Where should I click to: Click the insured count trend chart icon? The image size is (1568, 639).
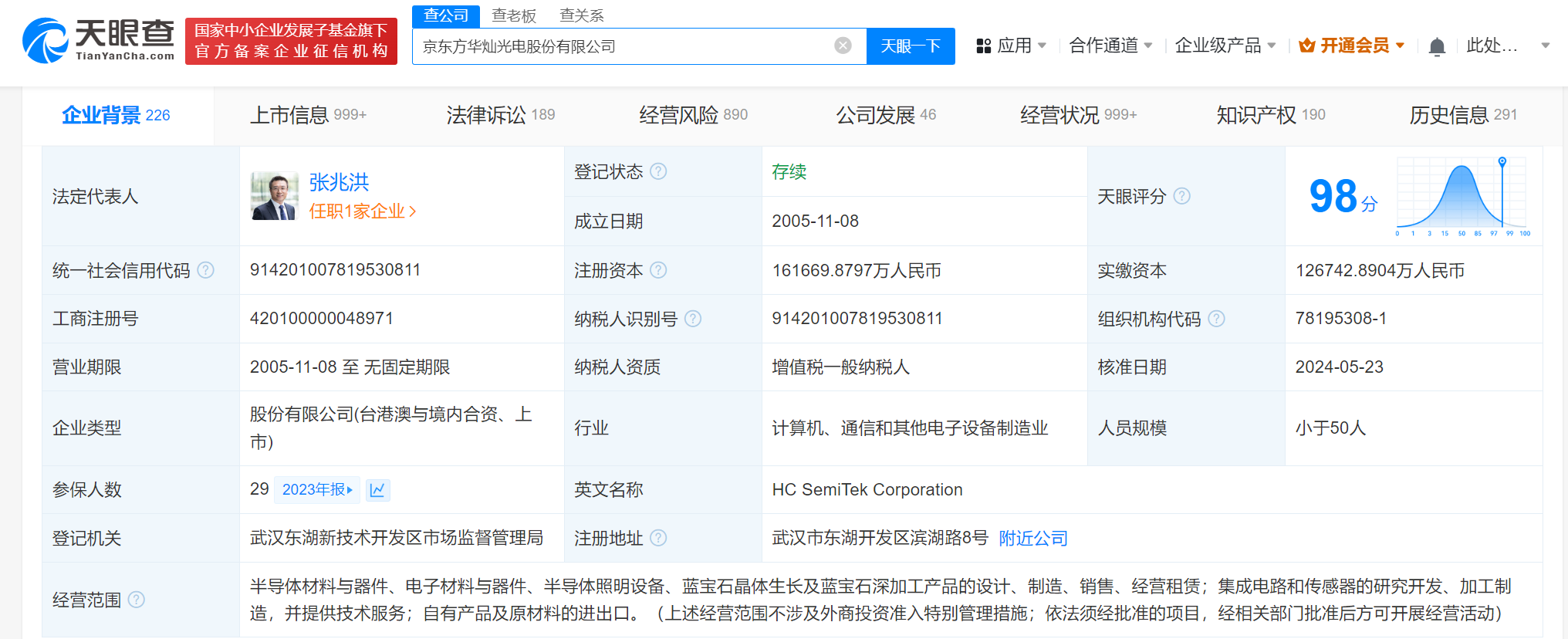pos(377,490)
